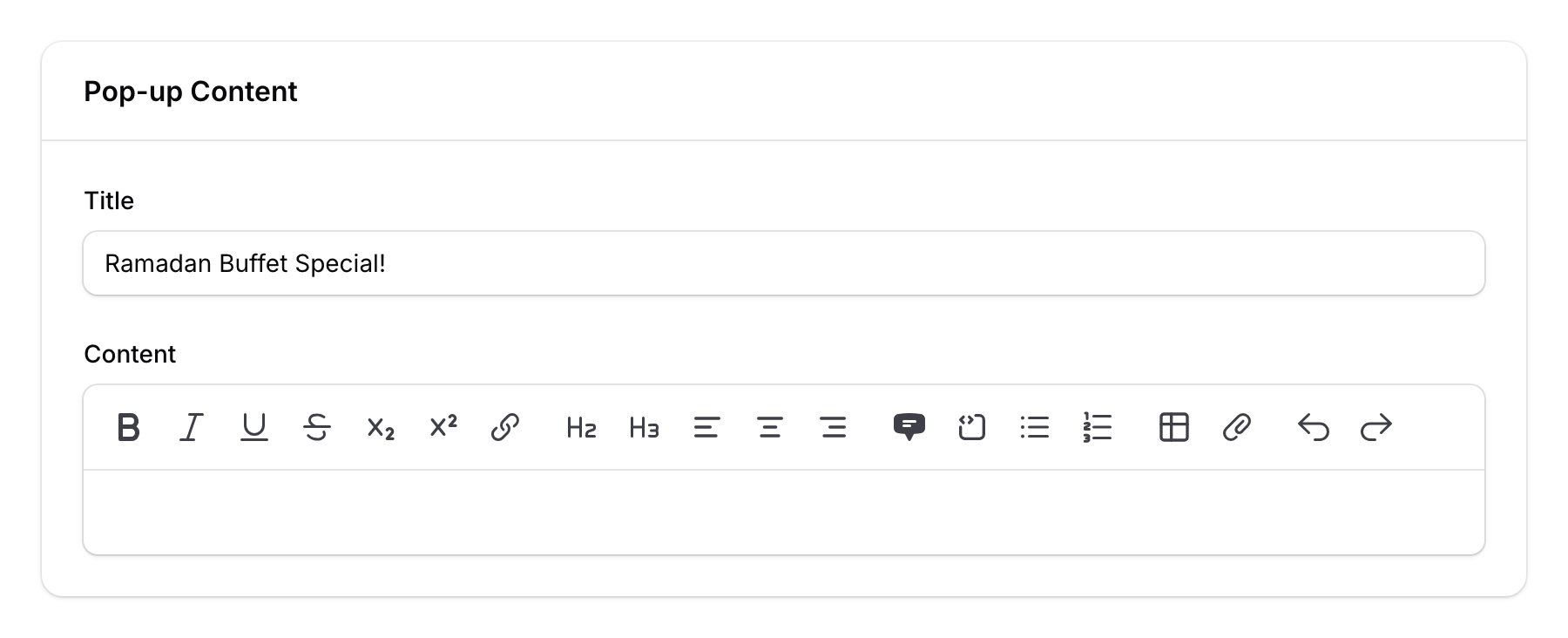Screen dimensions: 1568x638
Task: Insert a blockquote
Action: click(910, 427)
